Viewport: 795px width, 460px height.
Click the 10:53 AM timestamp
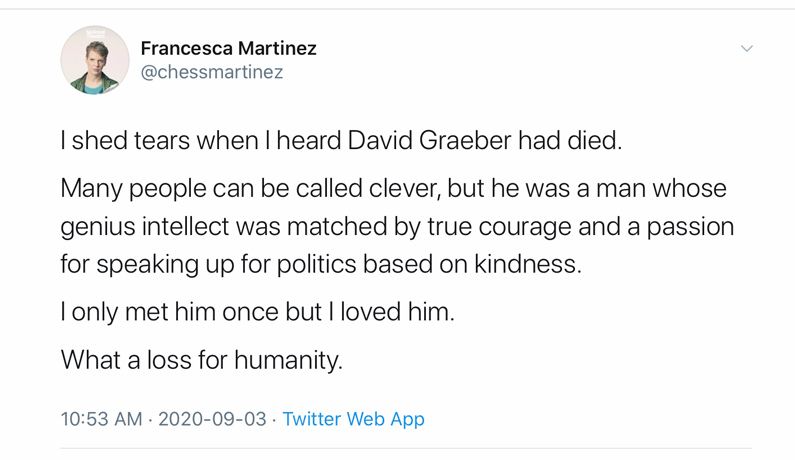coord(101,419)
